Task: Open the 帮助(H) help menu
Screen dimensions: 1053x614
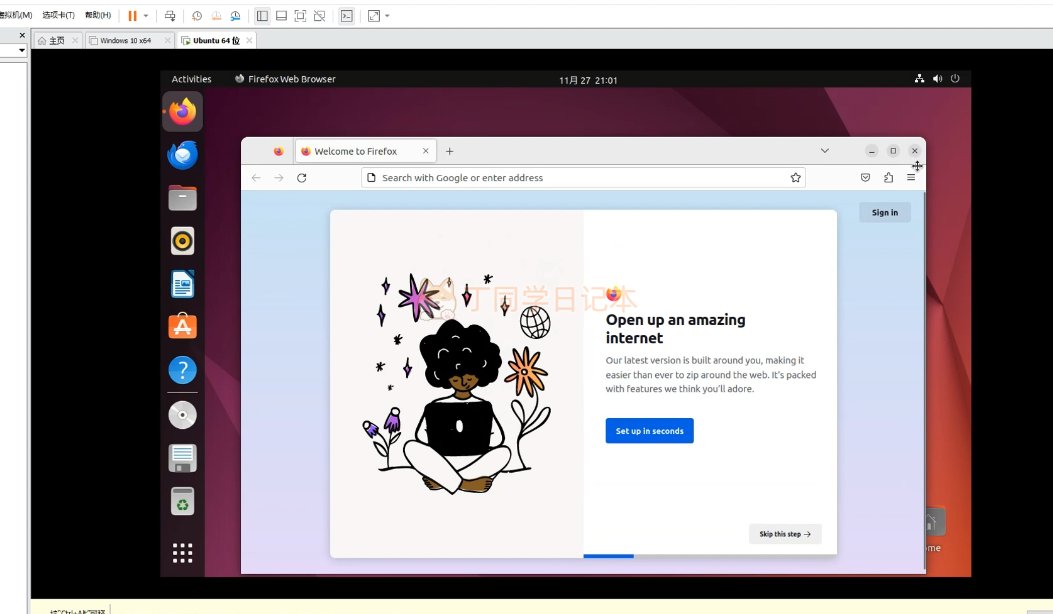Action: pos(98,15)
